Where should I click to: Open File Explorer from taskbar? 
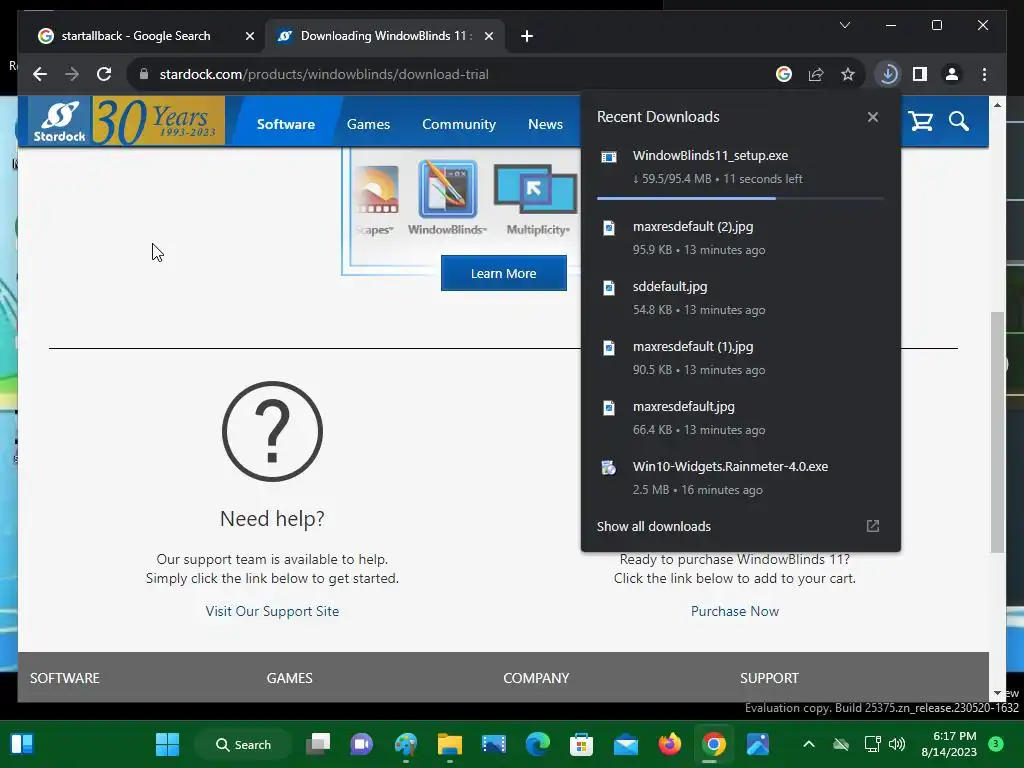coord(449,744)
